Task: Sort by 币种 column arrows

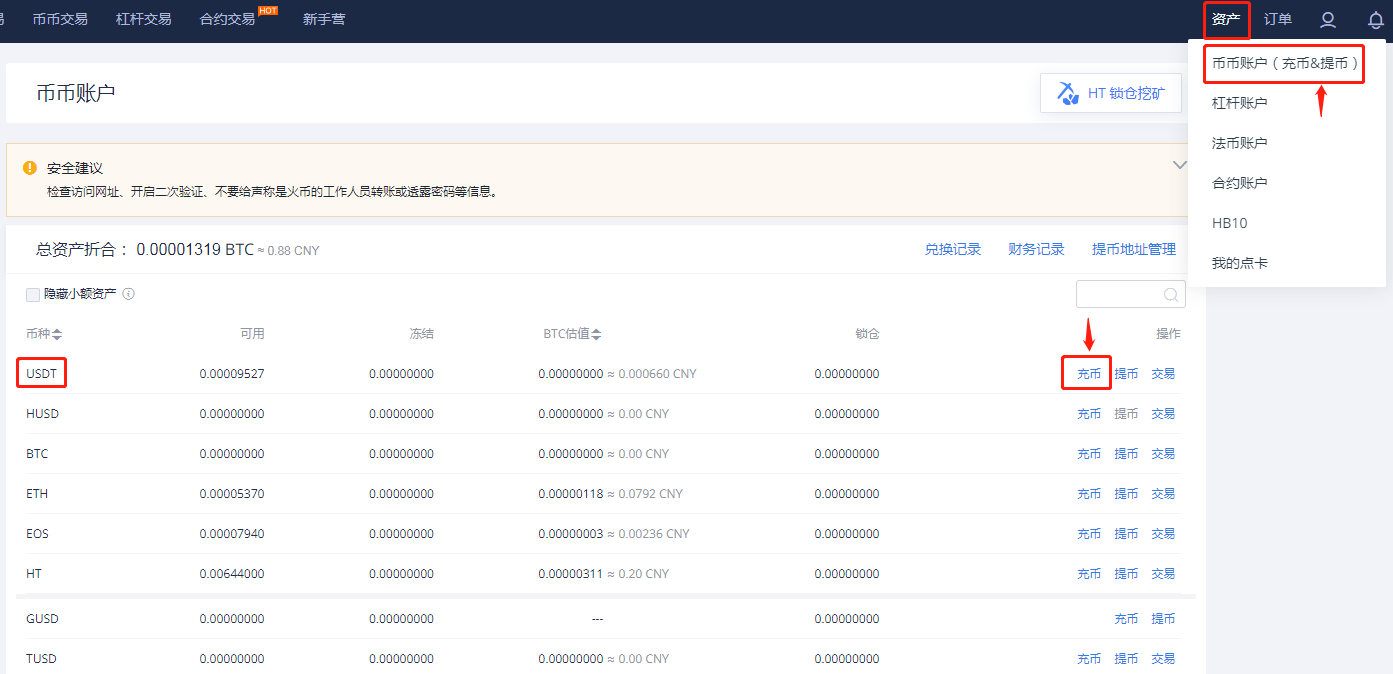Action: pos(57,334)
